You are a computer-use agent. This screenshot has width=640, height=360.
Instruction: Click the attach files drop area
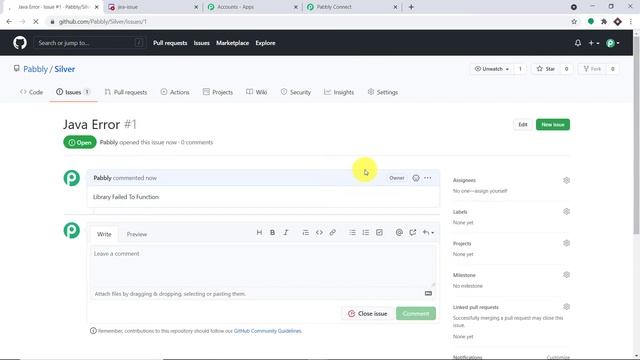(x=263, y=293)
